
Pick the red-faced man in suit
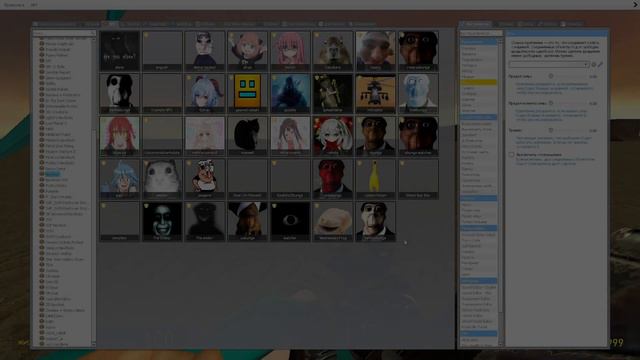(x=333, y=179)
